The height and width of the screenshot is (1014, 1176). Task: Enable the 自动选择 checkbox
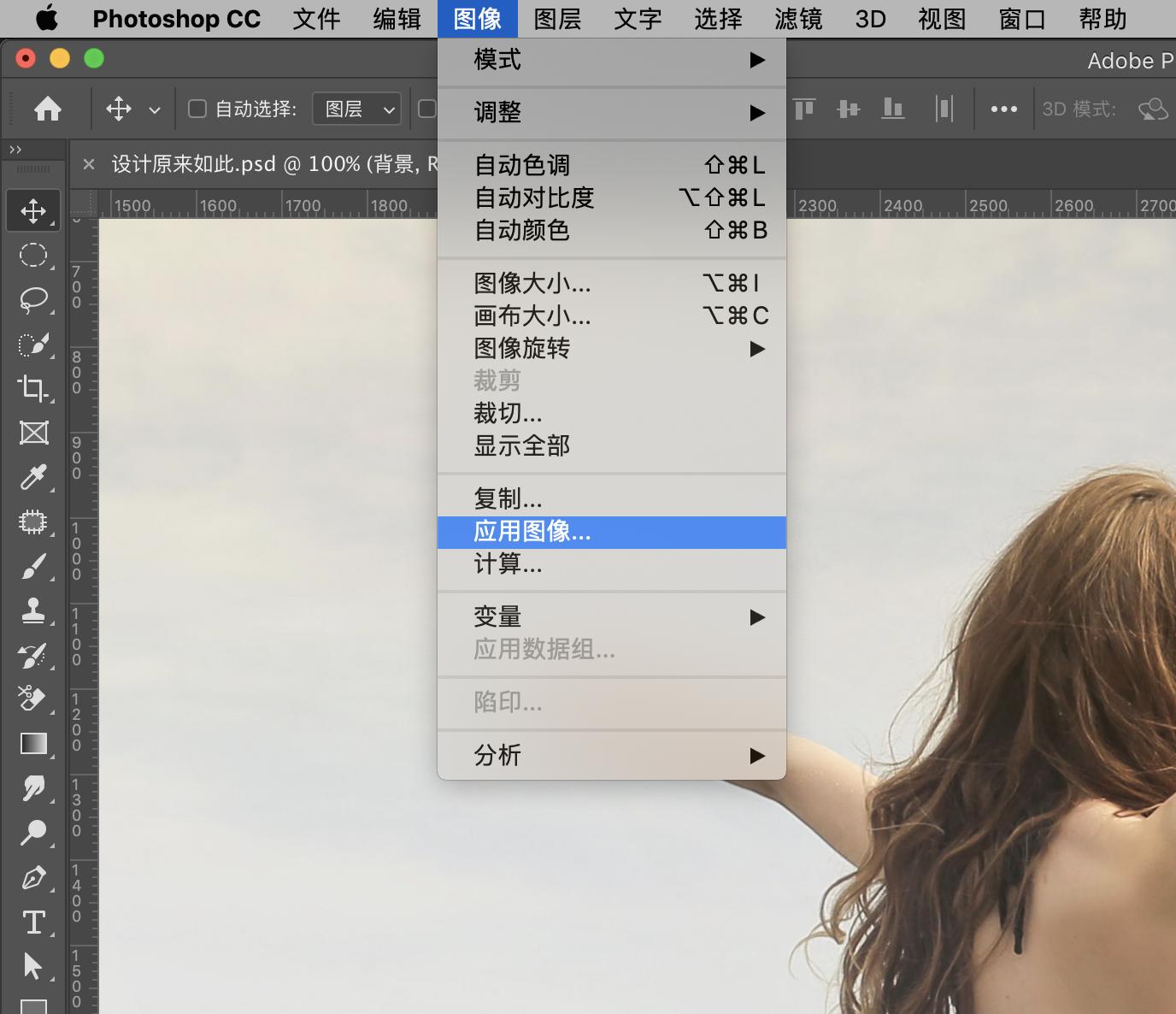coord(197,109)
